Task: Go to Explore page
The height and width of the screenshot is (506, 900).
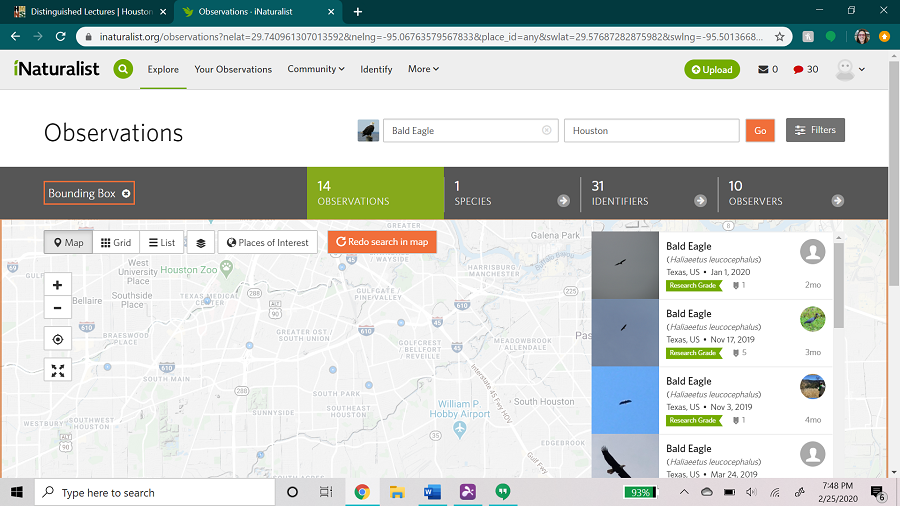Action: click(163, 69)
